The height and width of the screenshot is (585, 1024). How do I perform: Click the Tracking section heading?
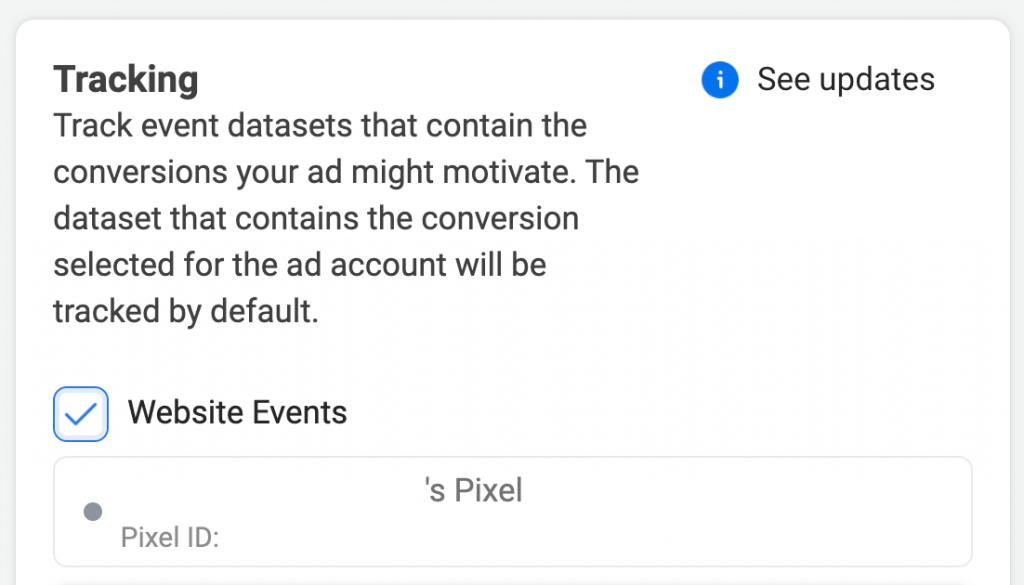tap(125, 80)
